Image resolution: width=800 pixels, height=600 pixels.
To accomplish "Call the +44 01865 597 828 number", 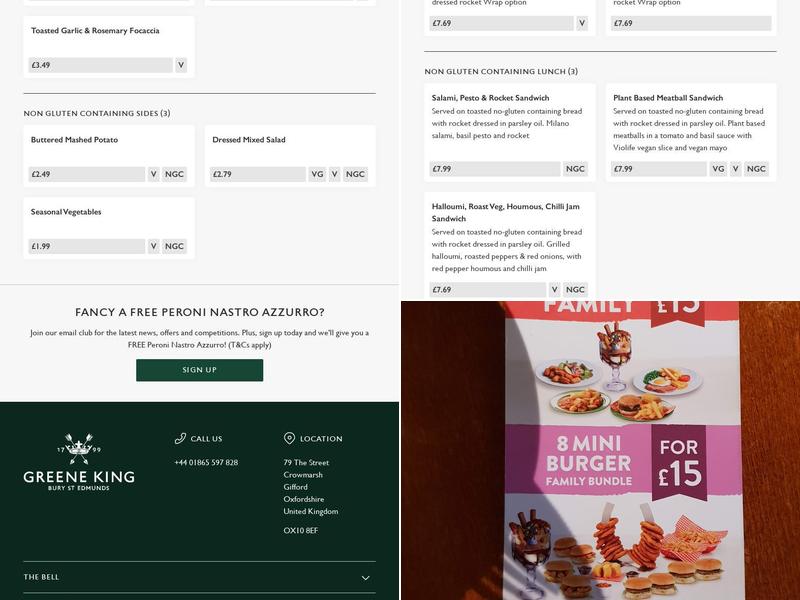I will (x=206, y=462).
